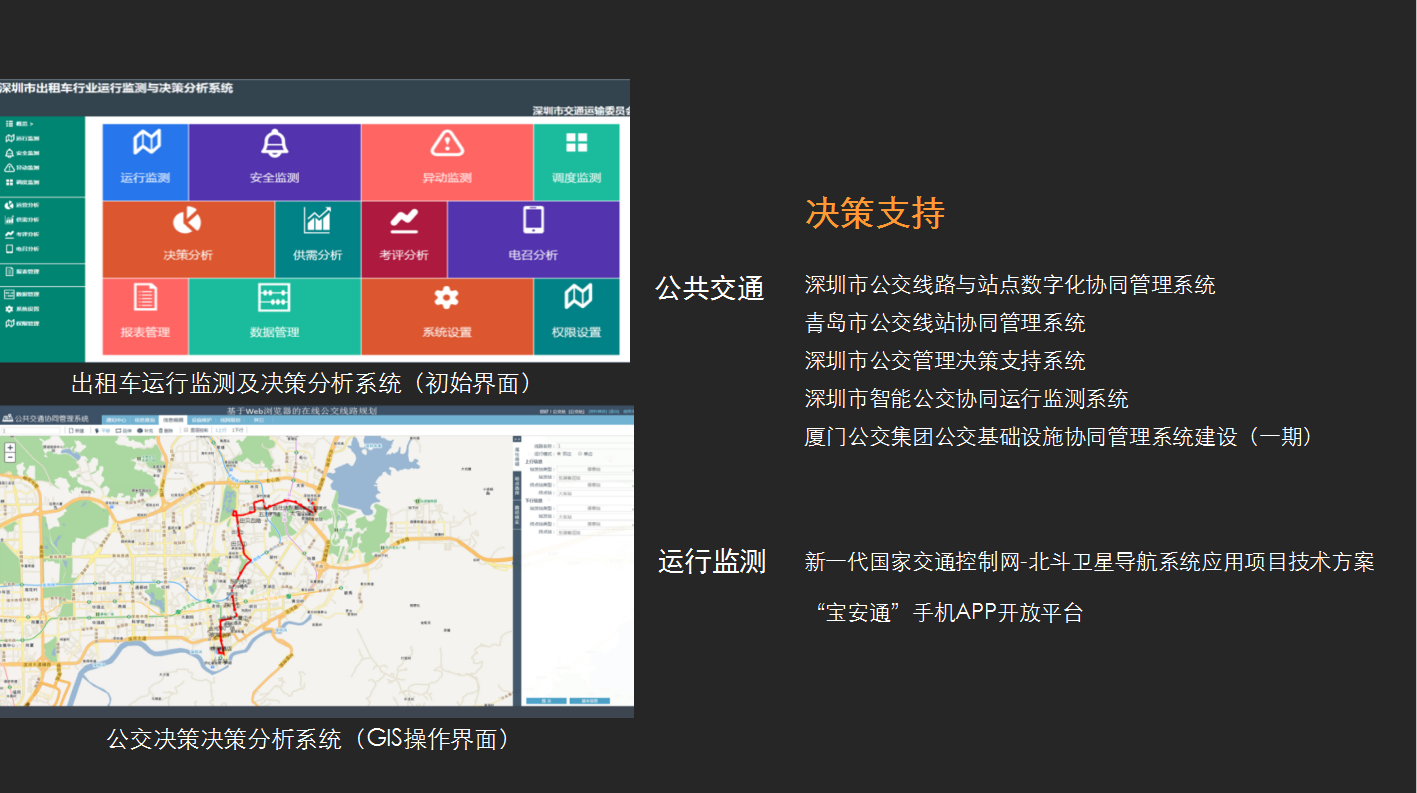Select 数据管理 in the green sidebar
Viewport: 1417px width, 793px height.
[22, 294]
